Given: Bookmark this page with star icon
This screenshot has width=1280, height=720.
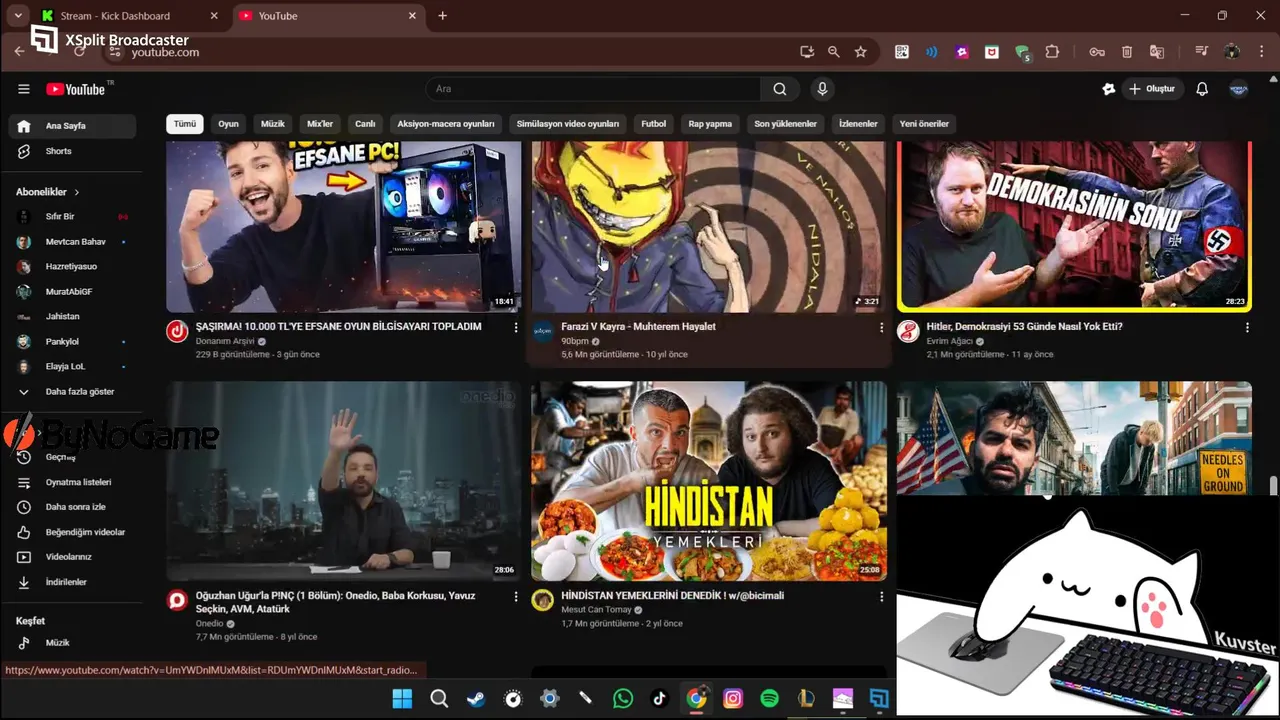Looking at the screenshot, I should (860, 52).
